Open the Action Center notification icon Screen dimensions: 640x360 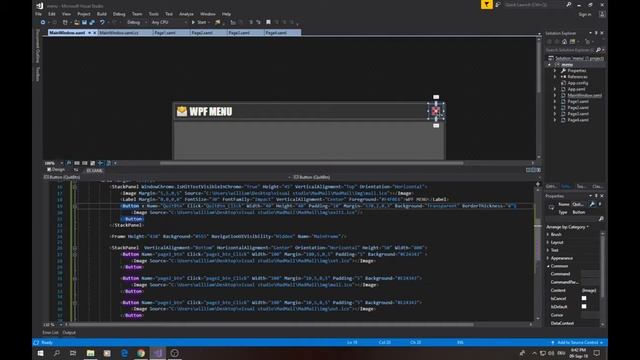(597, 353)
